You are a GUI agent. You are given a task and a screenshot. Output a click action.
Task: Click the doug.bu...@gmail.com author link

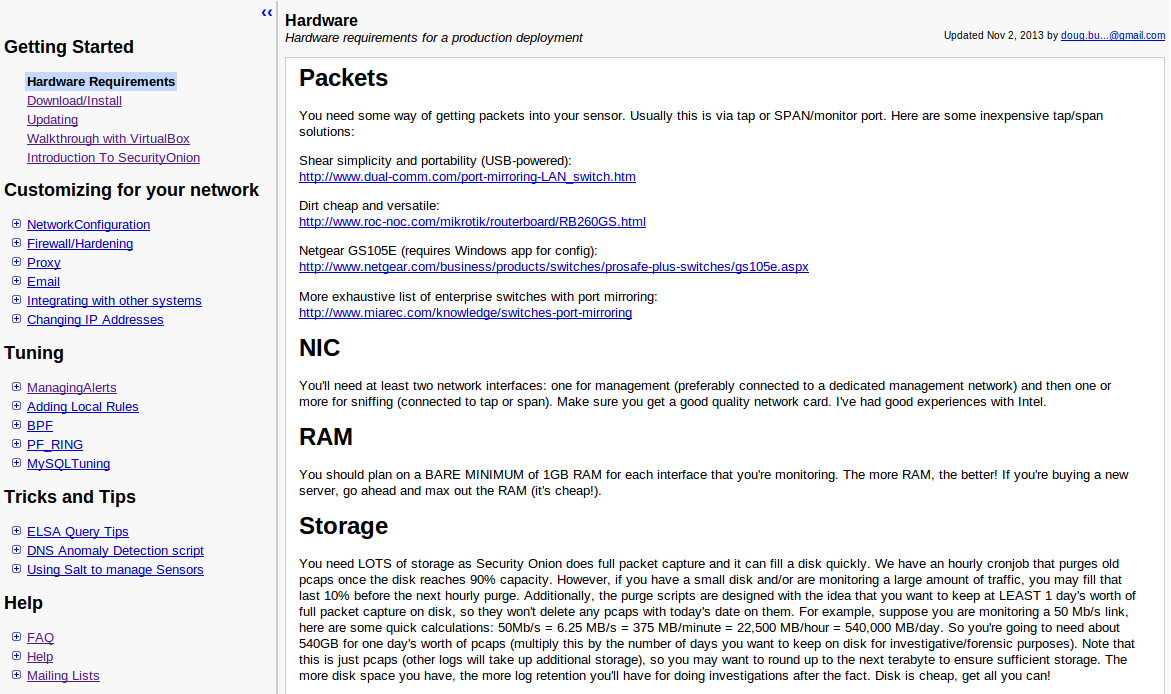[x=1112, y=35]
